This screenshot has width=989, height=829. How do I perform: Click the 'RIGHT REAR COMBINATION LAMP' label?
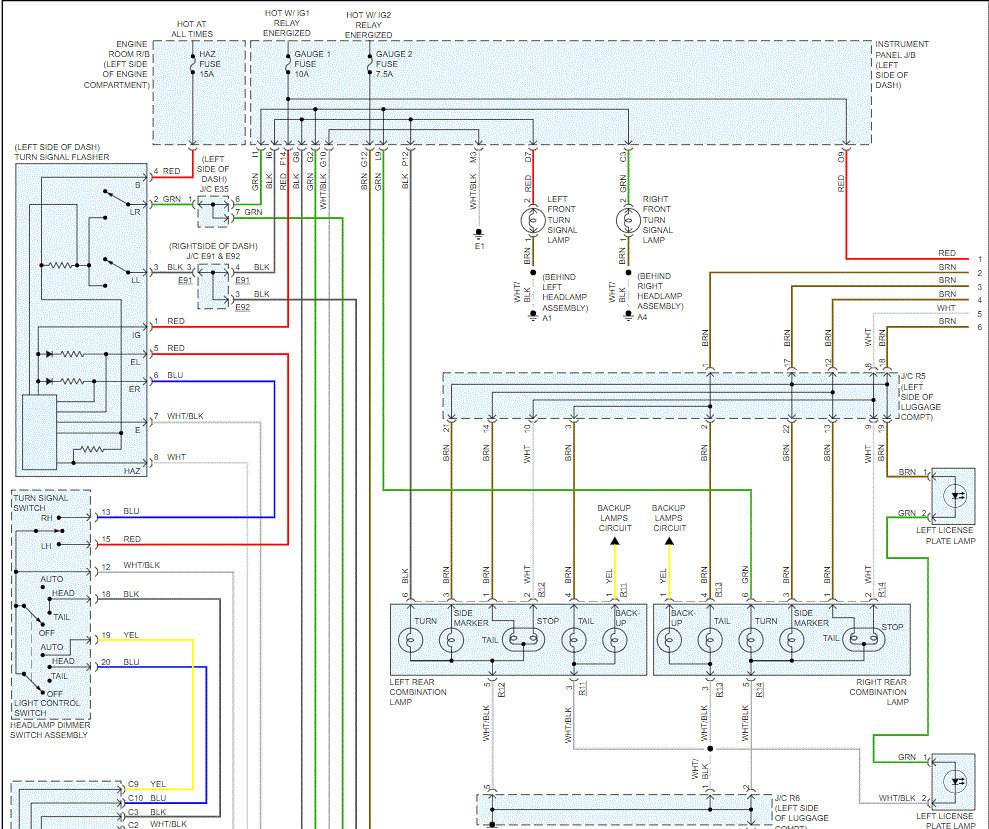coord(879,692)
